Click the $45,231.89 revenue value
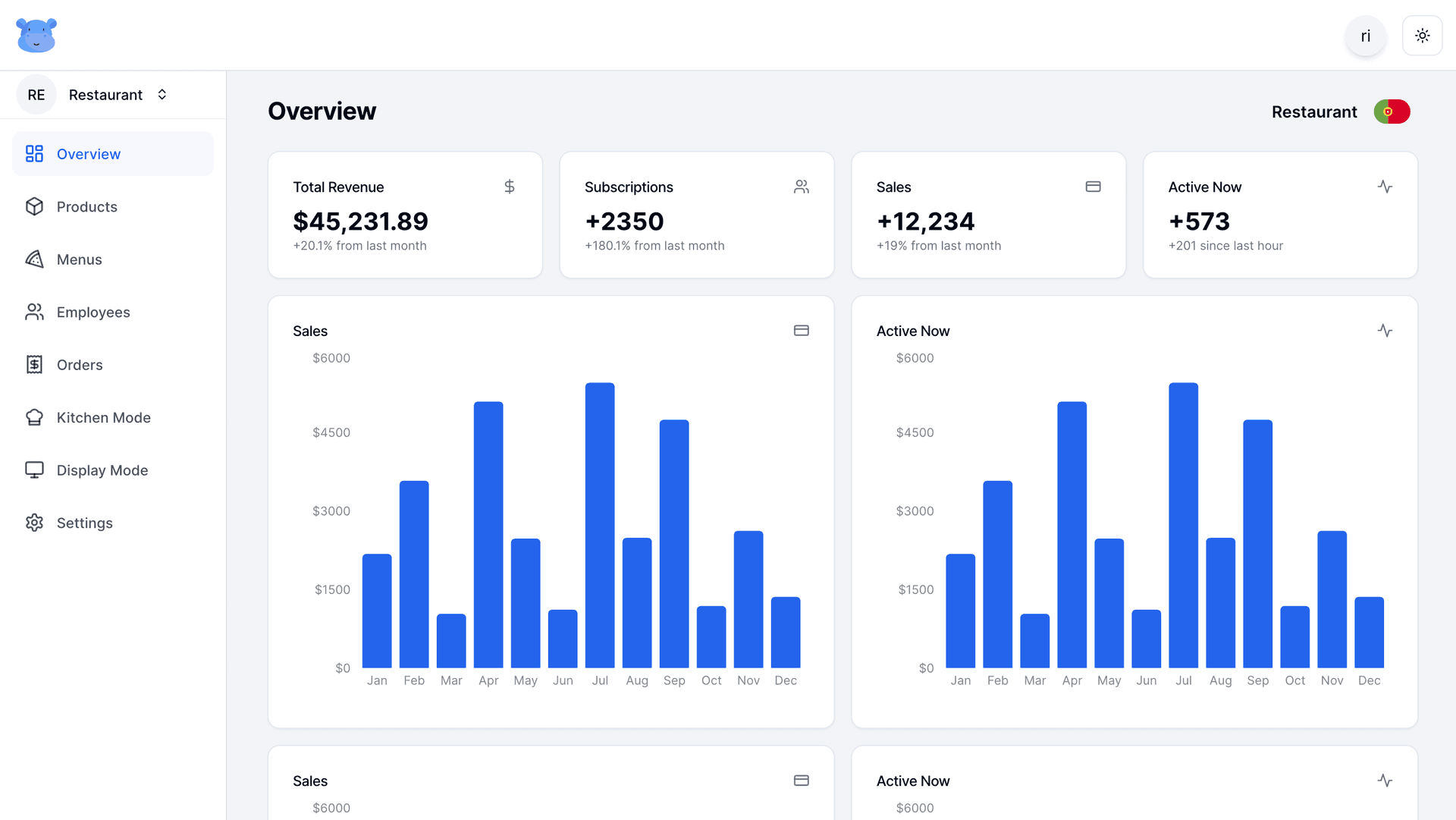Image resolution: width=1456 pixels, height=820 pixels. coord(360,221)
